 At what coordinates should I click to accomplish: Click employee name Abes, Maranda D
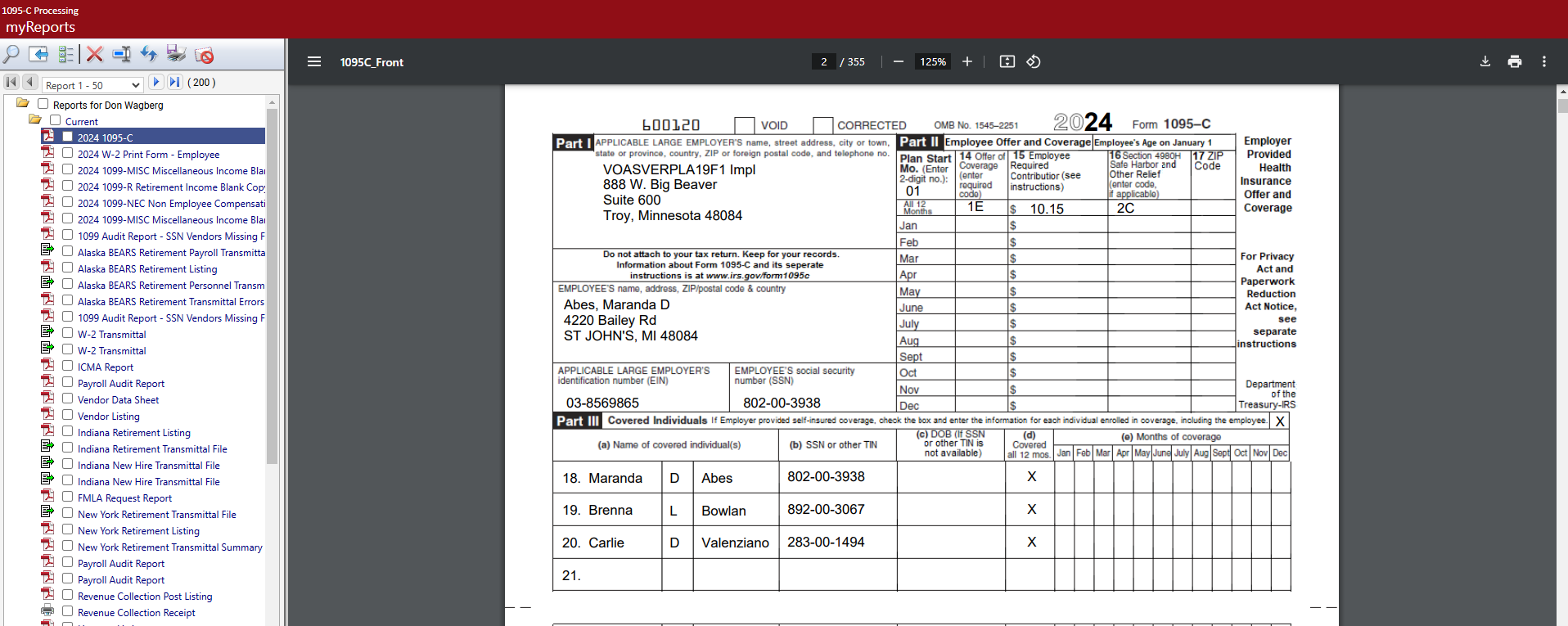click(x=616, y=304)
